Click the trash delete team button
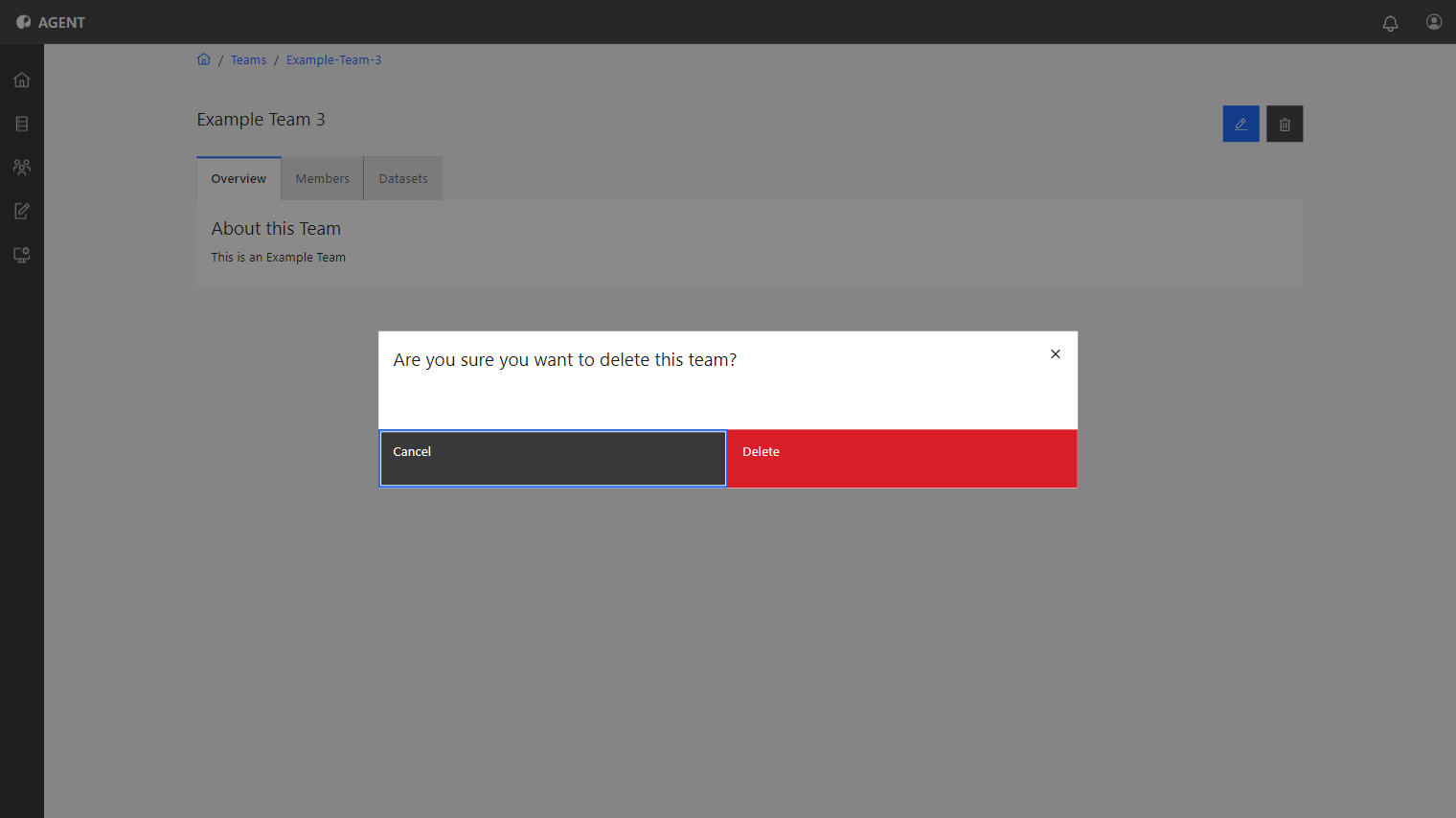Viewport: 1456px width, 818px height. coord(1285,124)
